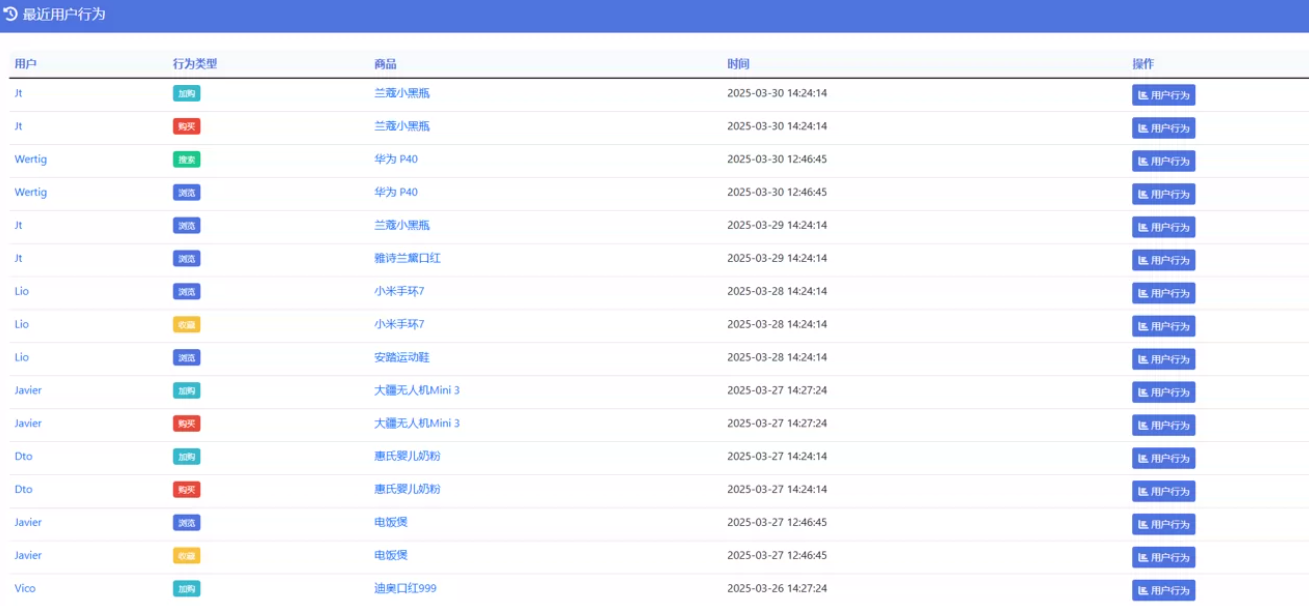Open user Wertig in the 浏览 row
The height and width of the screenshot is (606, 1309).
[30, 192]
